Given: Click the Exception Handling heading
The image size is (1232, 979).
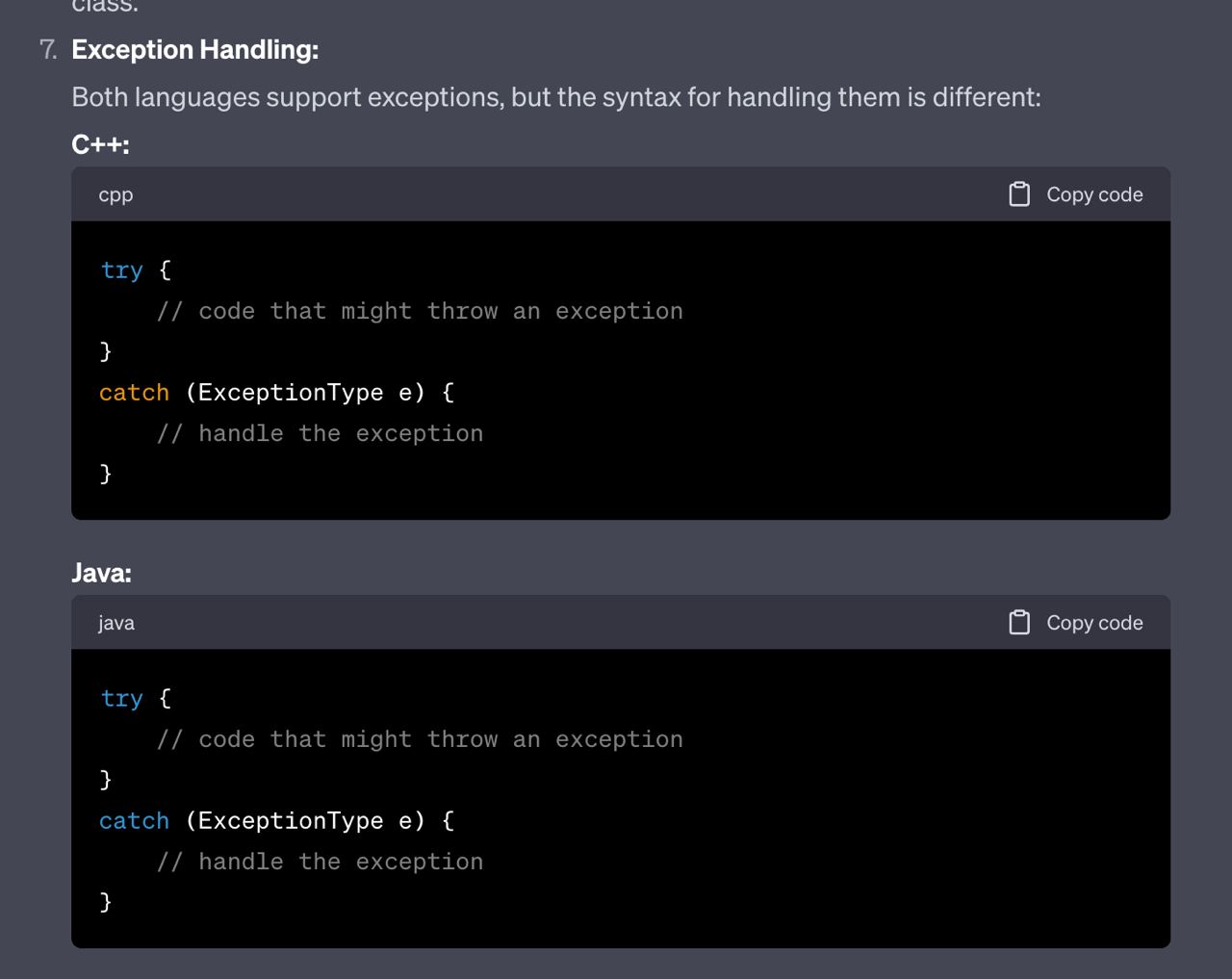Looking at the screenshot, I should [195, 50].
